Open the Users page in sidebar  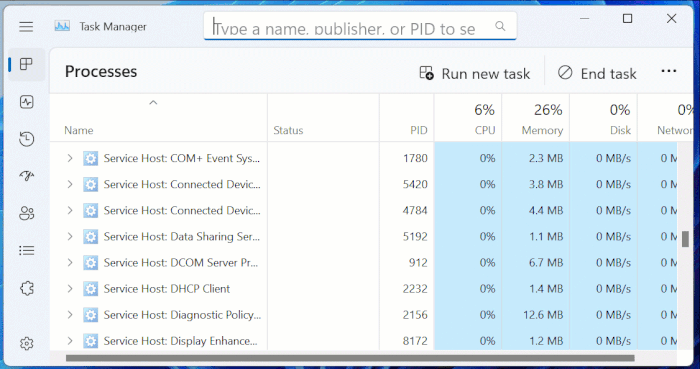tap(26, 213)
